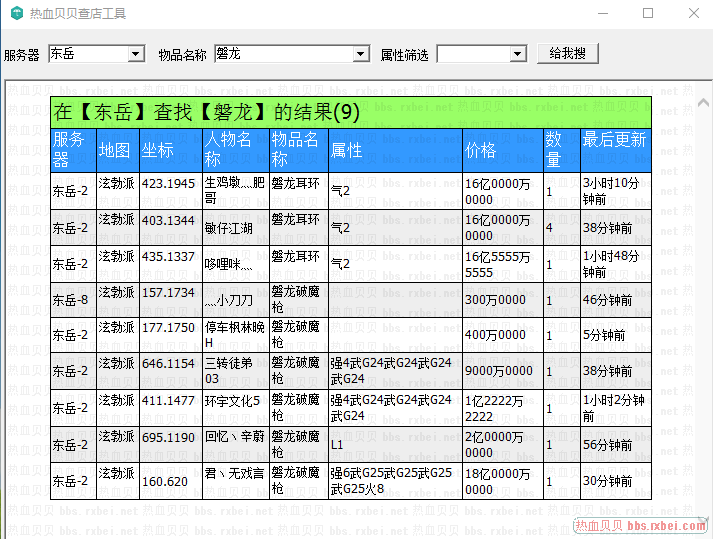Click the 物品名称 text field containing 磐龙
The width and height of the screenshot is (713, 539).
(284, 54)
